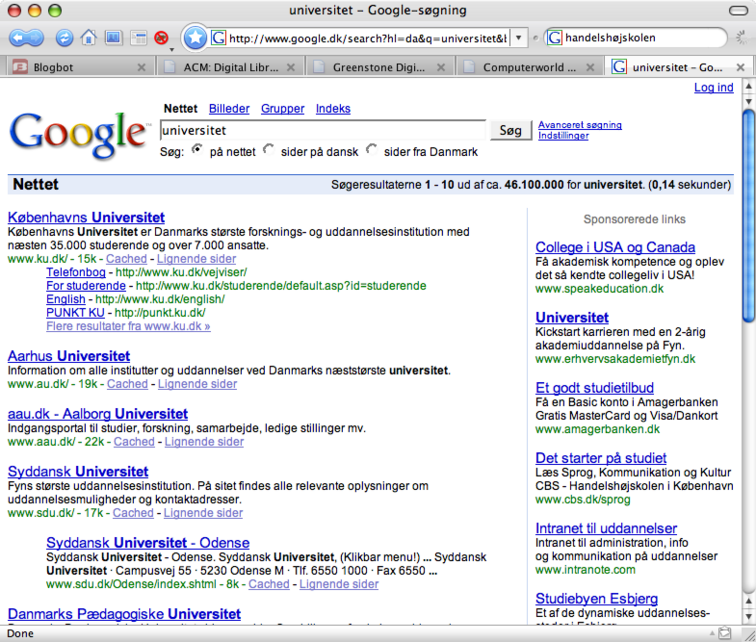Click the toolbar pill button in title bar

coord(738,11)
